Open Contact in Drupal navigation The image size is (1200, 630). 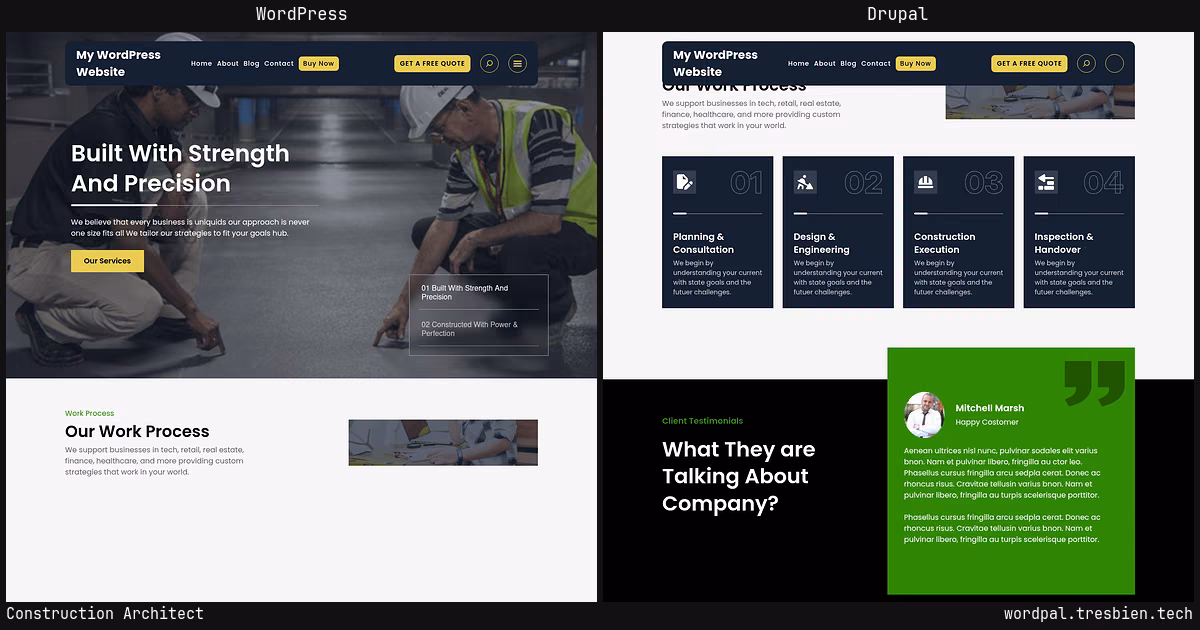(x=876, y=64)
